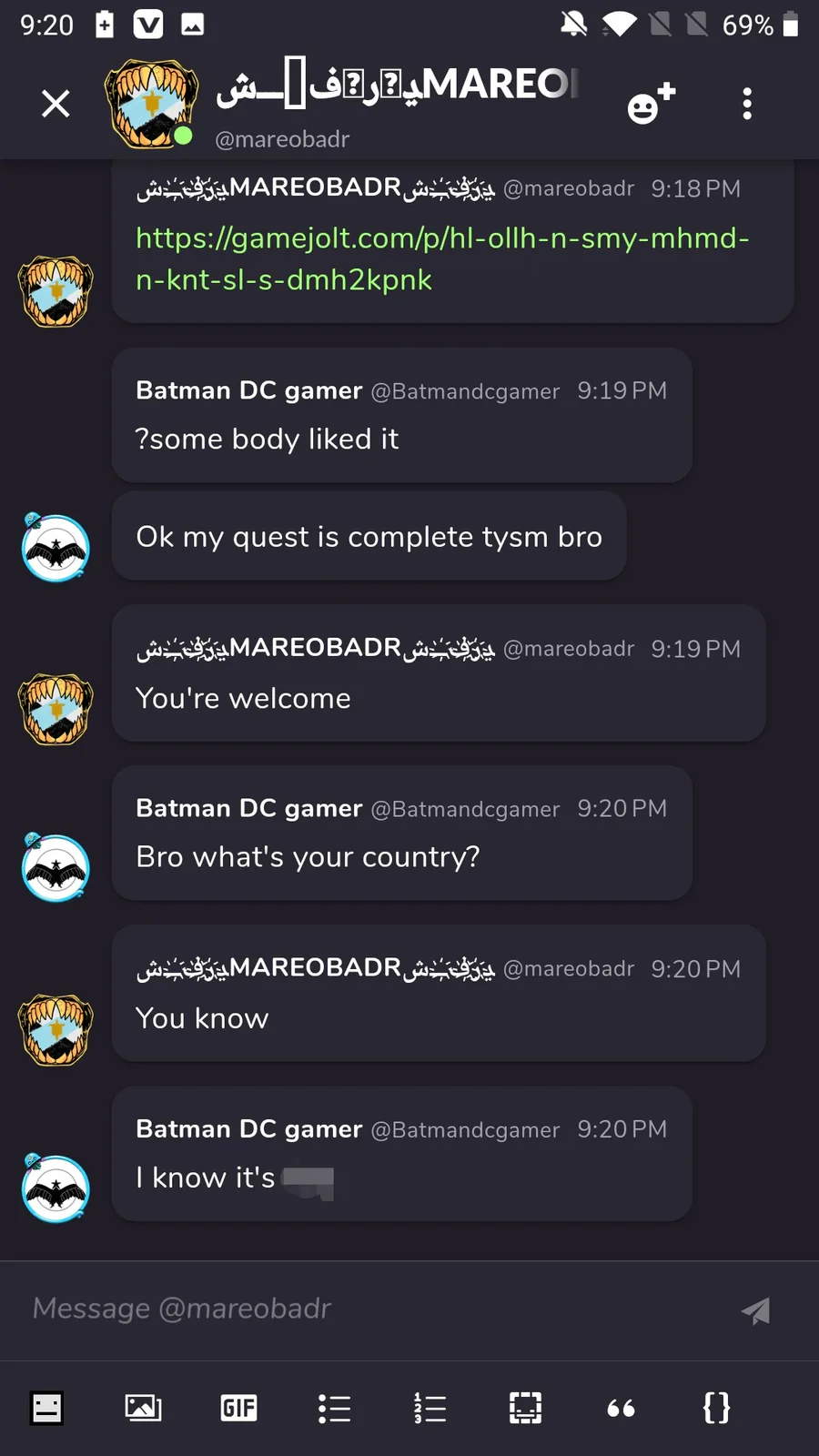Open the three-dot more options menu
The width and height of the screenshot is (819, 1456).
pos(747,104)
